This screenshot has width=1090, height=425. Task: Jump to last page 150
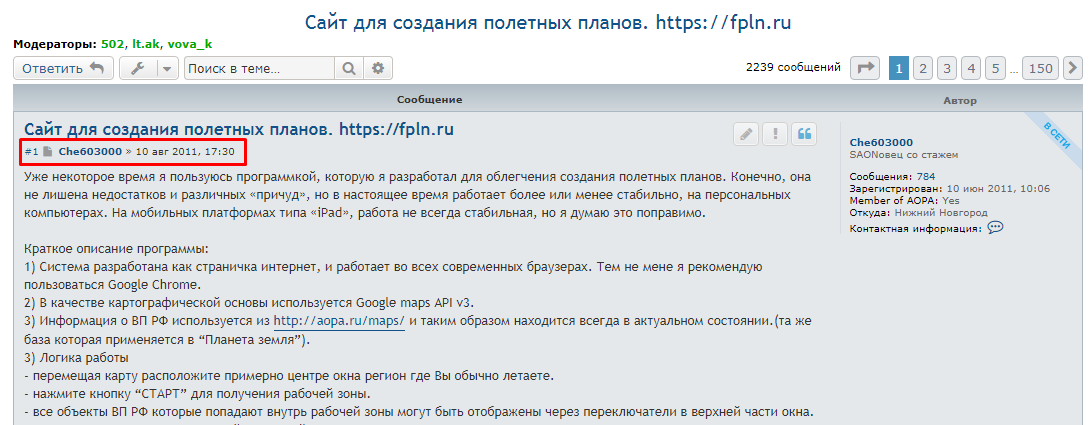click(1041, 68)
